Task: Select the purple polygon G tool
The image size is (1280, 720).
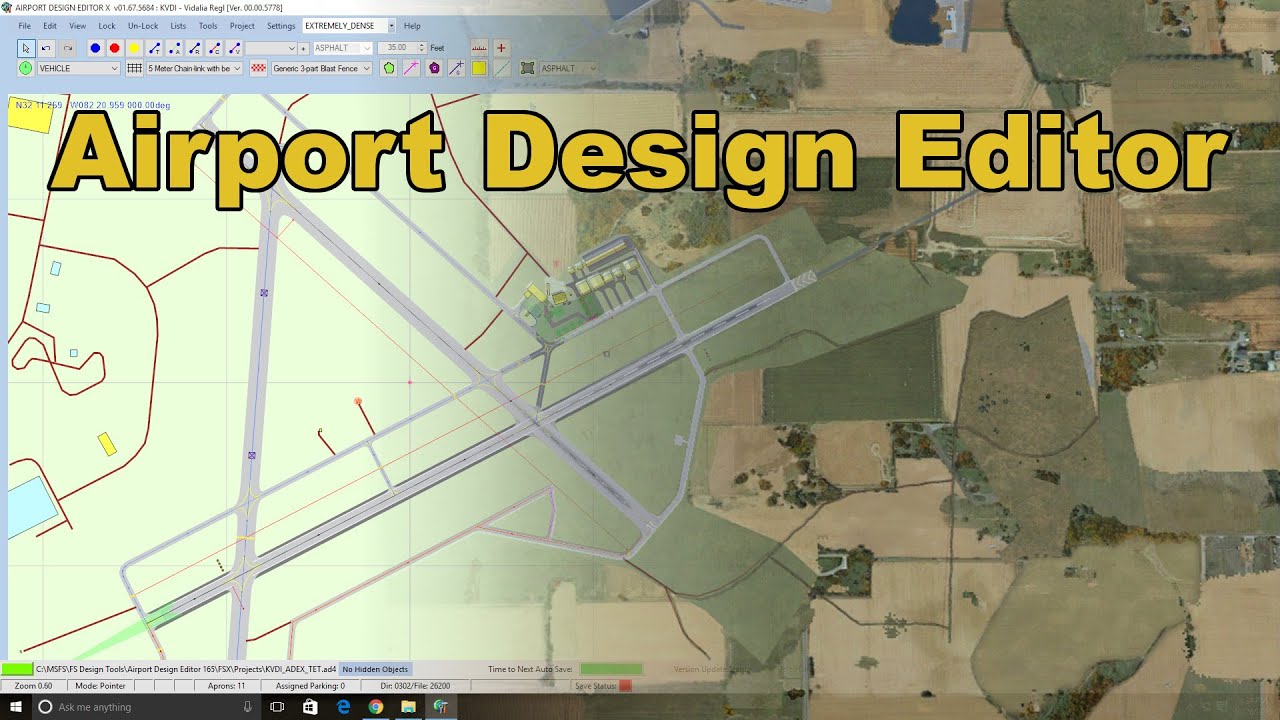Action: tap(434, 68)
